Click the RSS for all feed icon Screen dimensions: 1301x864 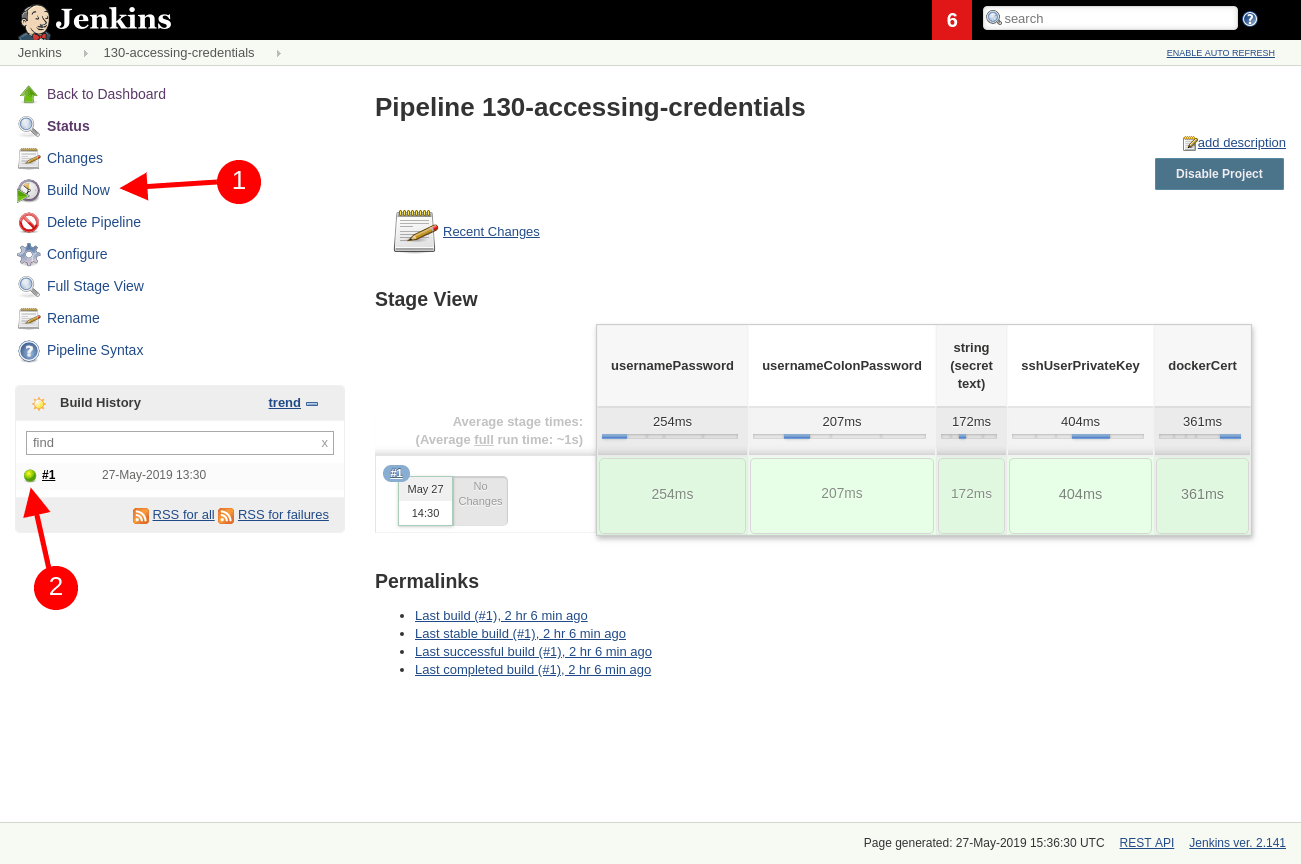(x=141, y=515)
